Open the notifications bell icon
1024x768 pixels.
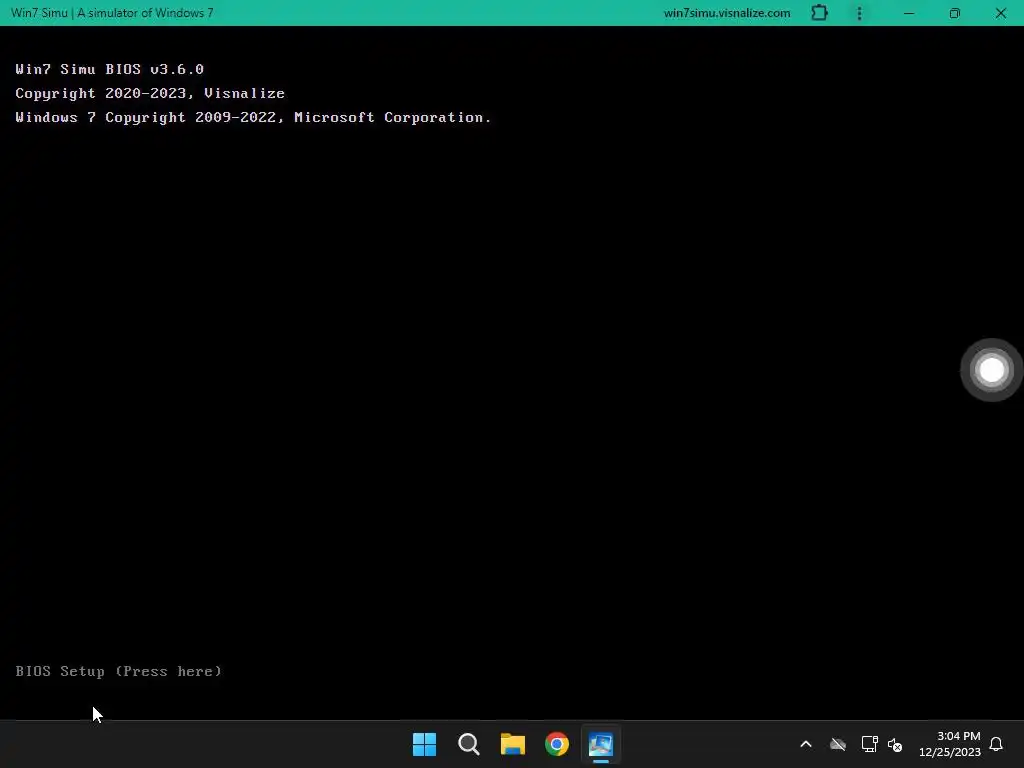996,744
